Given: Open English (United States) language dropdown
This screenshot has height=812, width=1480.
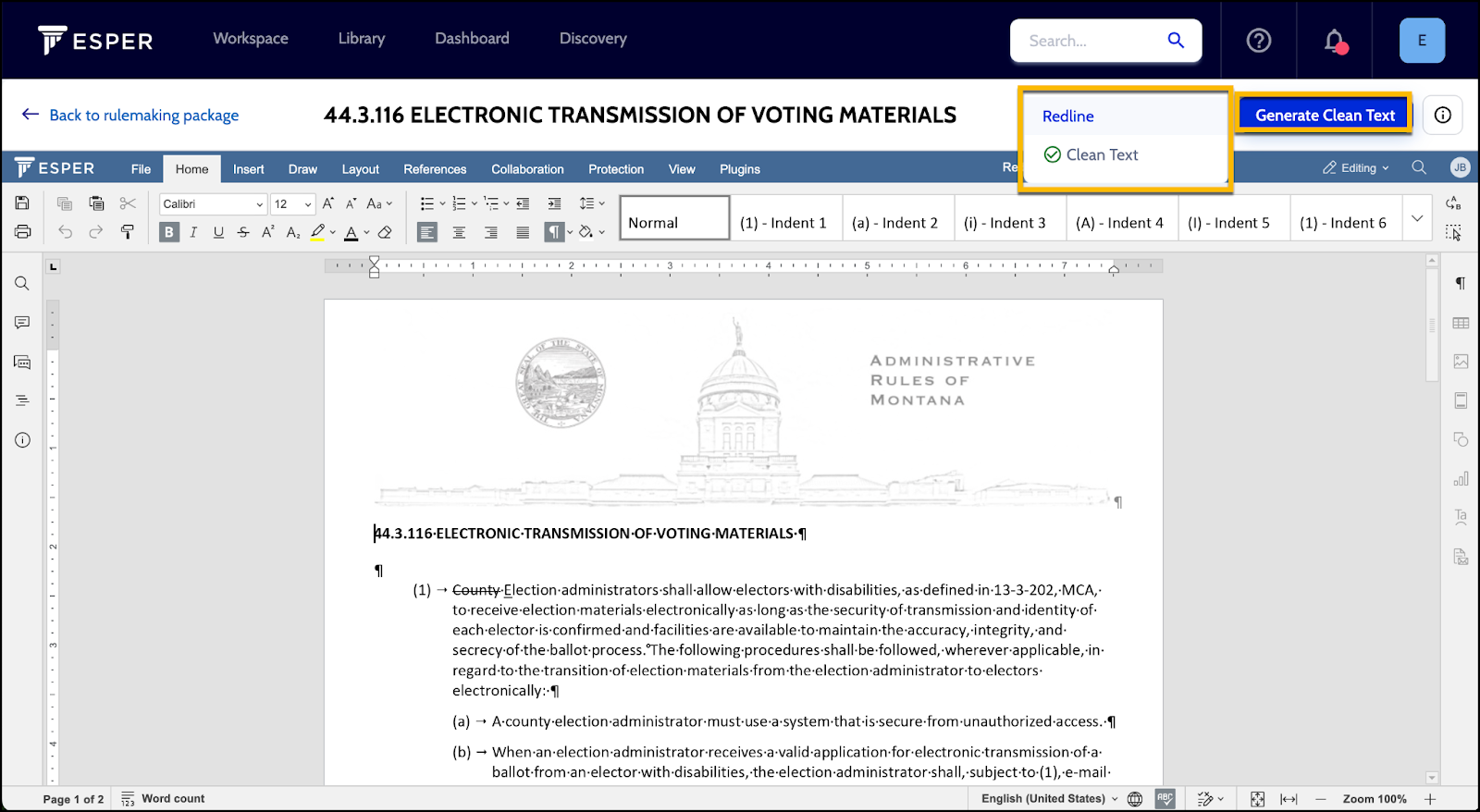Looking at the screenshot, I should coord(1049,799).
